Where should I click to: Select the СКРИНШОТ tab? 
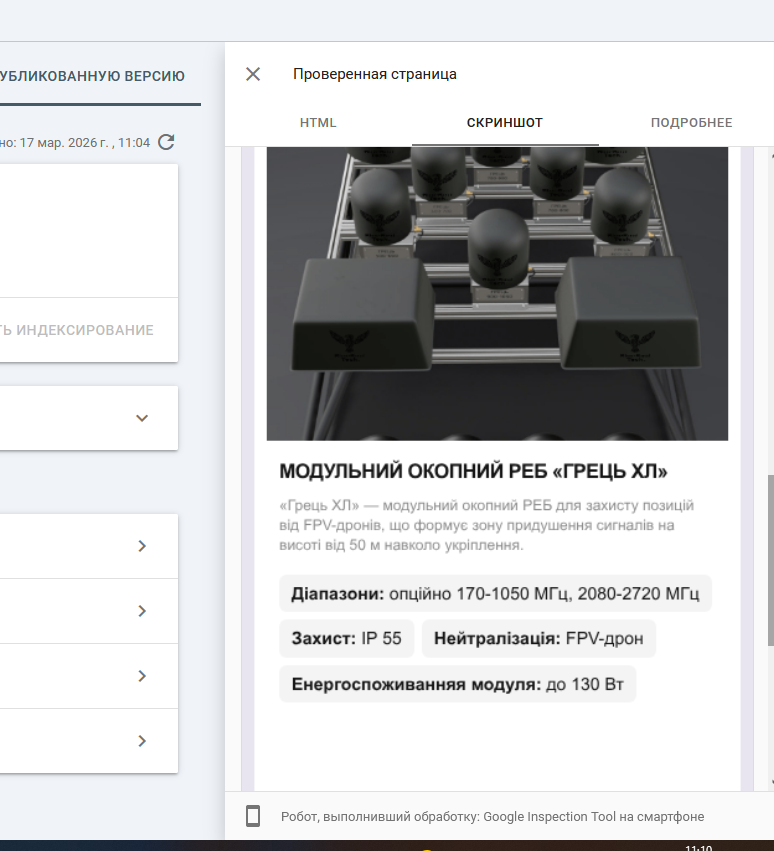coord(505,123)
